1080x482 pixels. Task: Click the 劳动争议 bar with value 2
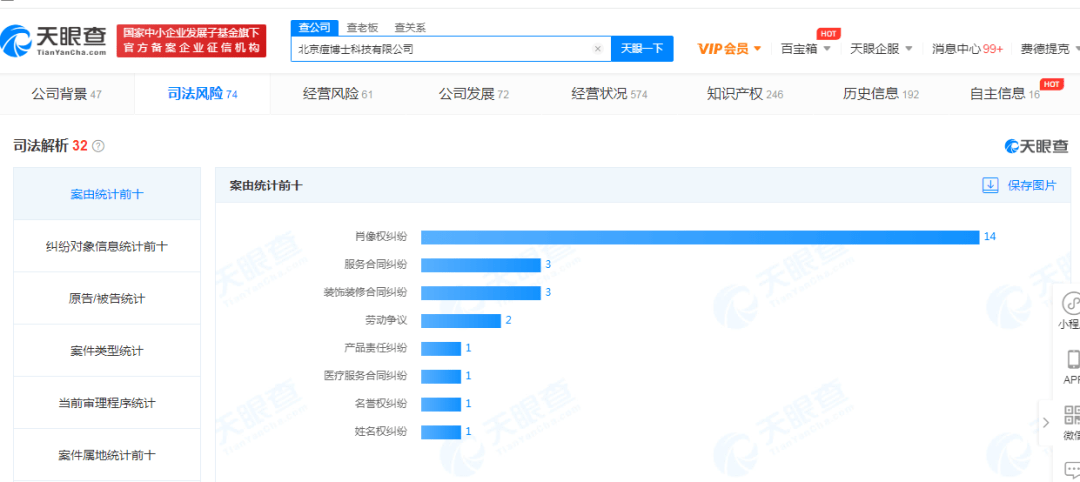click(x=461, y=321)
